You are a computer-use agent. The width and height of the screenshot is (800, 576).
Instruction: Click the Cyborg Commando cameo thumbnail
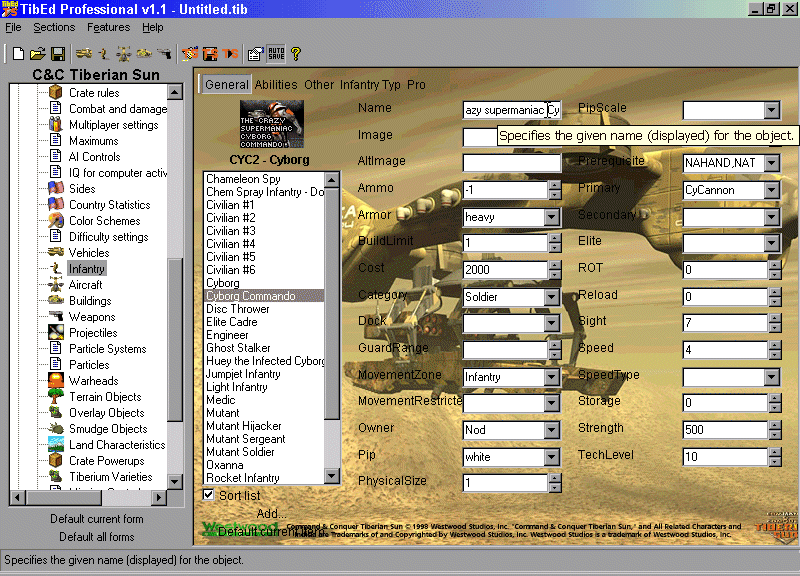click(272, 124)
